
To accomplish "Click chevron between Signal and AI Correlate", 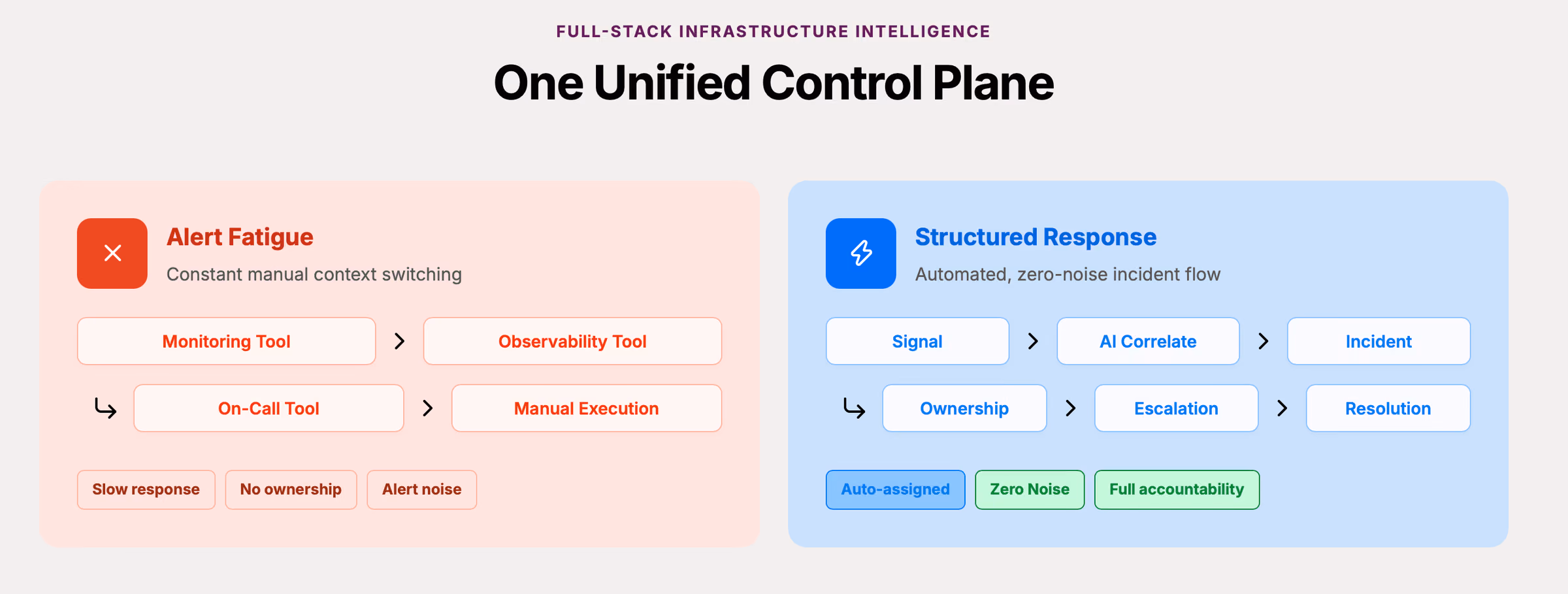I will point(1033,341).
